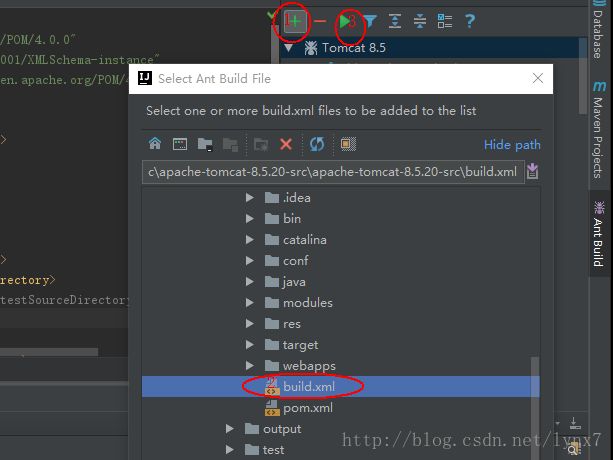Select the Tomcat 8.5 build entry

[432, 48]
